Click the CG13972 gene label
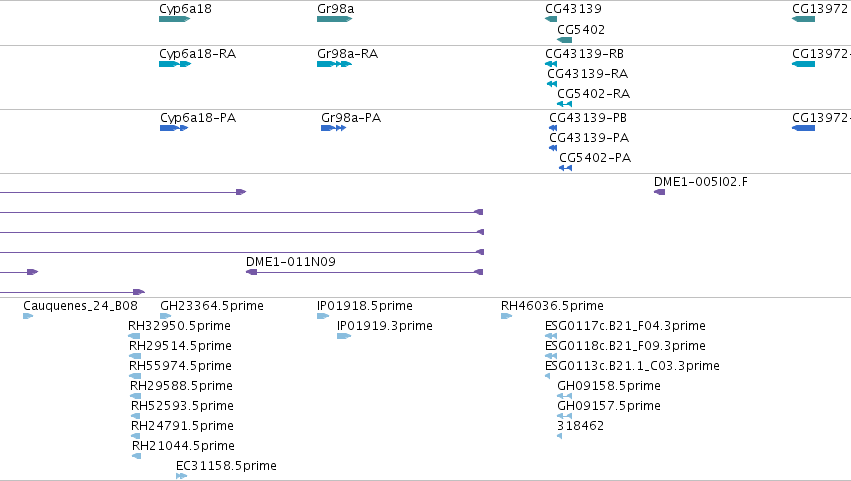Viewport: 851px width, 481px height. [820, 9]
